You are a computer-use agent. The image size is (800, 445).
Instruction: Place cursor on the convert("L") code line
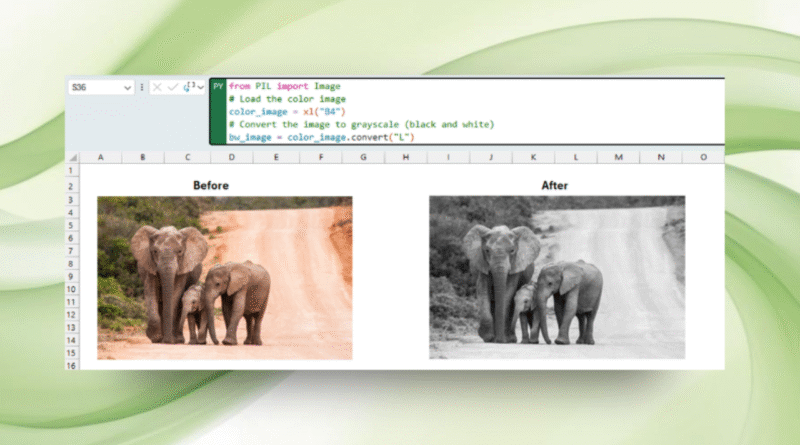(321, 136)
